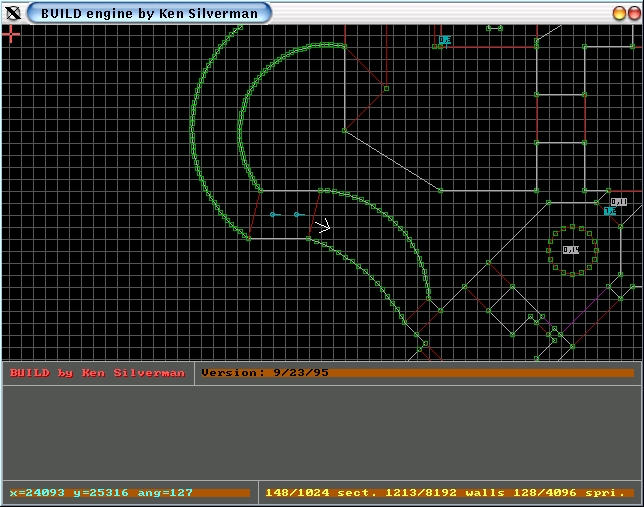Click the long purple diagonal wall line
Viewport: 644px width, 507px height.
(585, 310)
